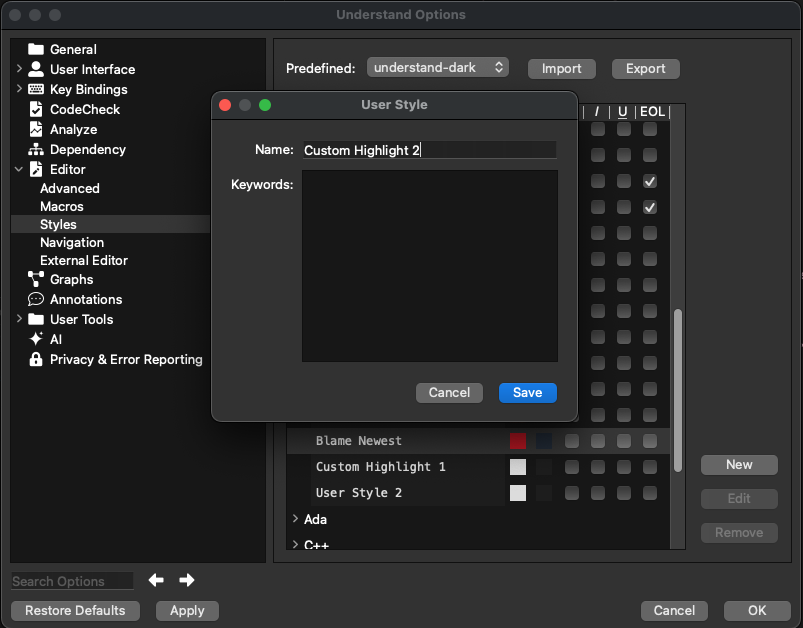
Task: Click the Name input field
Action: pyautogui.click(x=430, y=150)
